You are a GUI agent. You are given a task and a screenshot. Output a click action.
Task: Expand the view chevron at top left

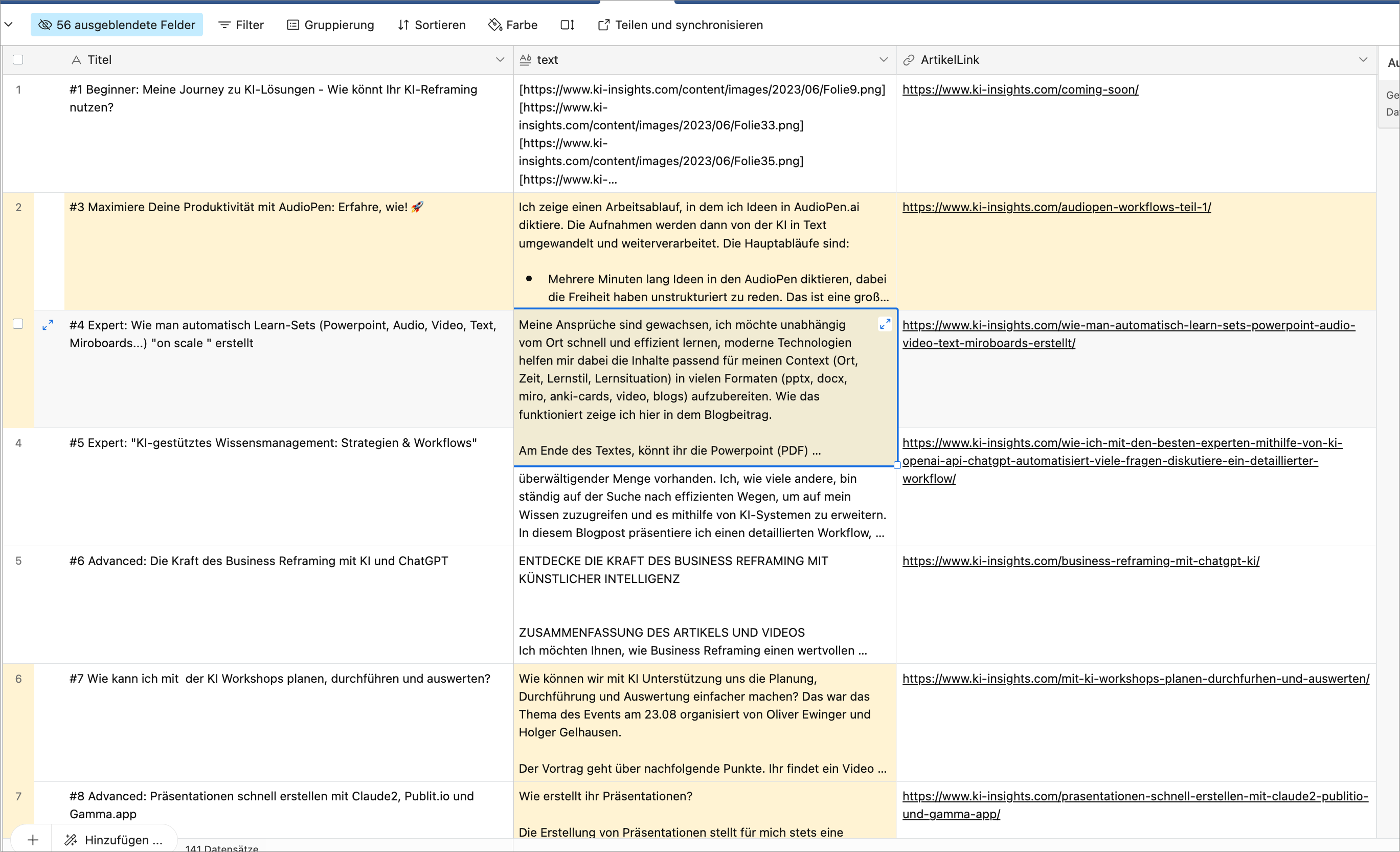coord(9,25)
